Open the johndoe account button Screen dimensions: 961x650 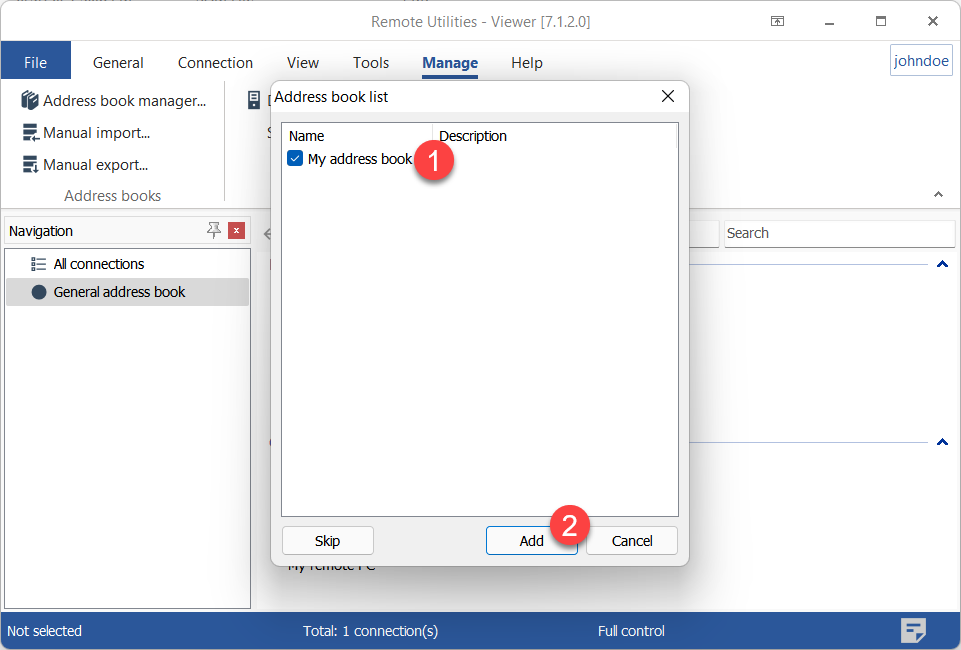click(x=921, y=61)
